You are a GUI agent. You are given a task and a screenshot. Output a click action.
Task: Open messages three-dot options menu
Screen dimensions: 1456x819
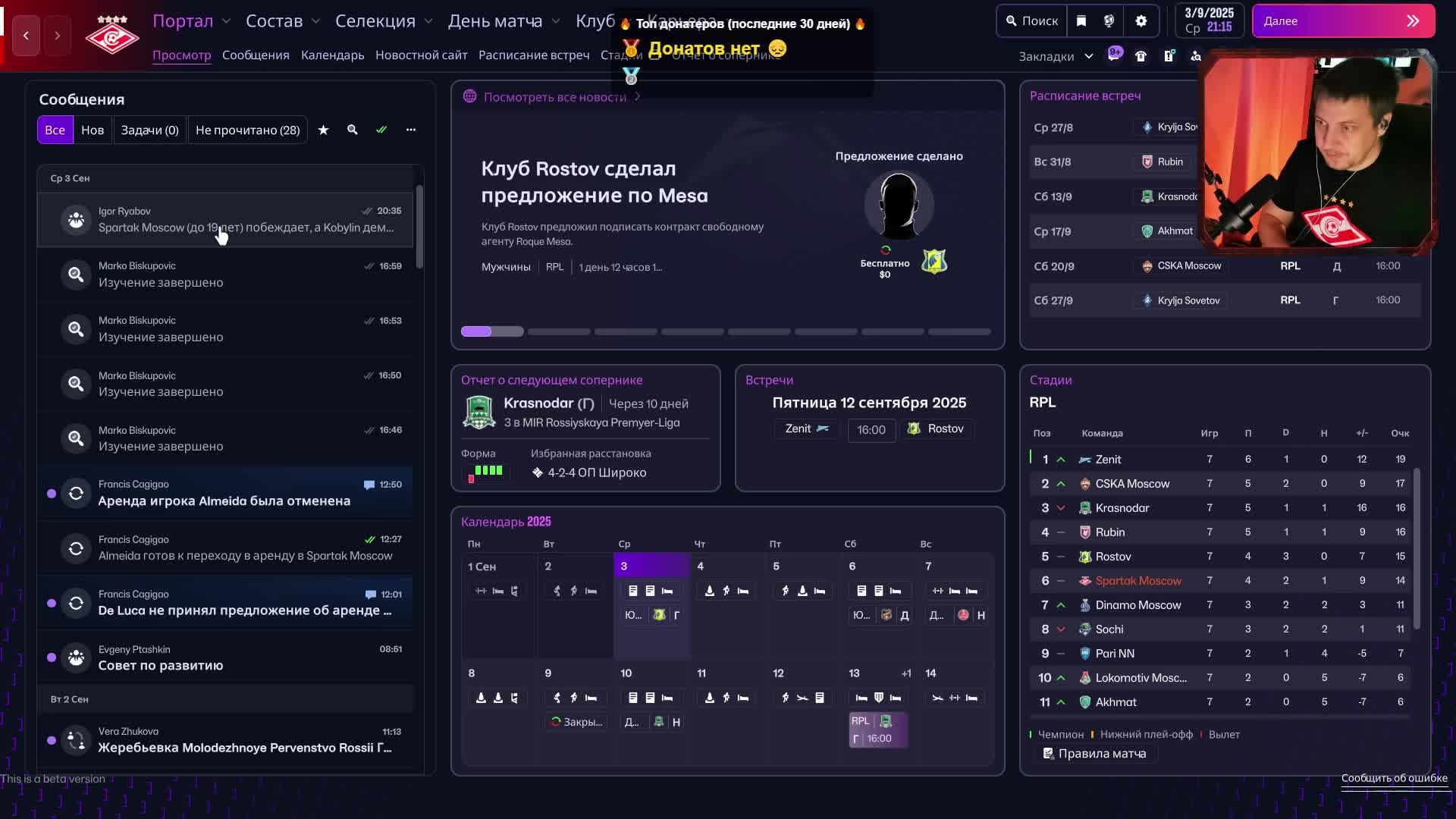411,130
